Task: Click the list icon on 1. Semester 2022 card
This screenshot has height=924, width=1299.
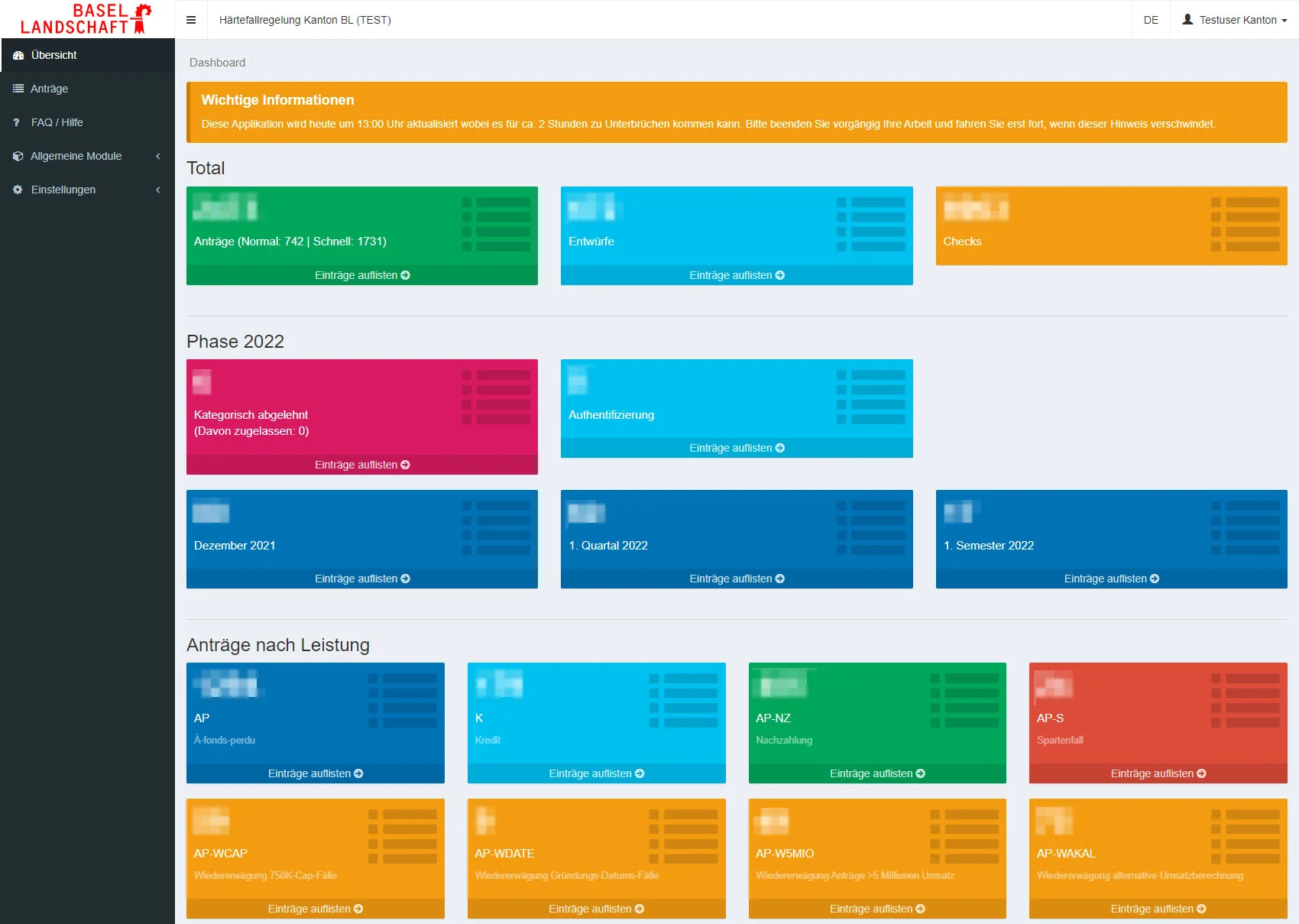Action: (x=1246, y=527)
